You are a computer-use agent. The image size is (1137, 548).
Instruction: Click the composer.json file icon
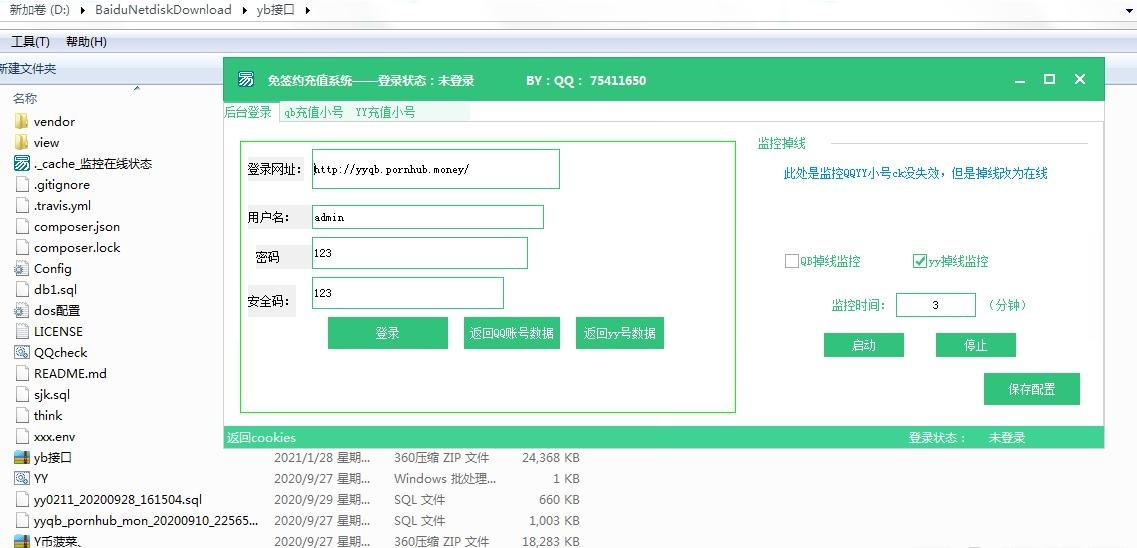21,226
